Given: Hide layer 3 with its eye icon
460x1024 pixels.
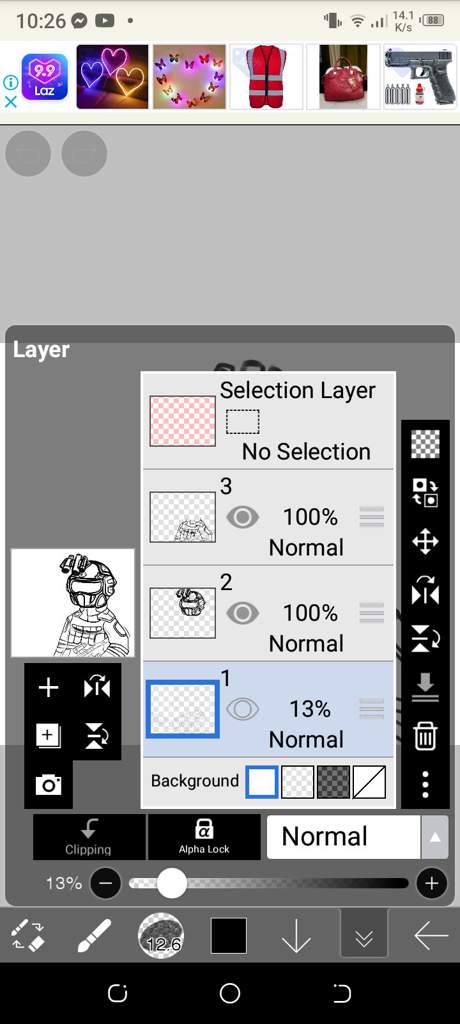Looking at the screenshot, I should [242, 518].
